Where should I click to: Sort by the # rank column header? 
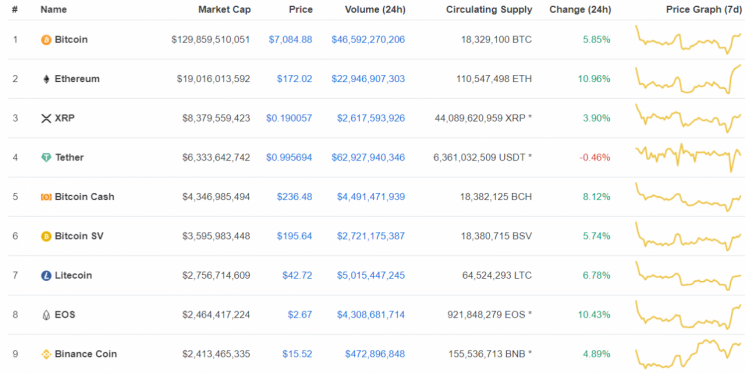click(x=15, y=10)
